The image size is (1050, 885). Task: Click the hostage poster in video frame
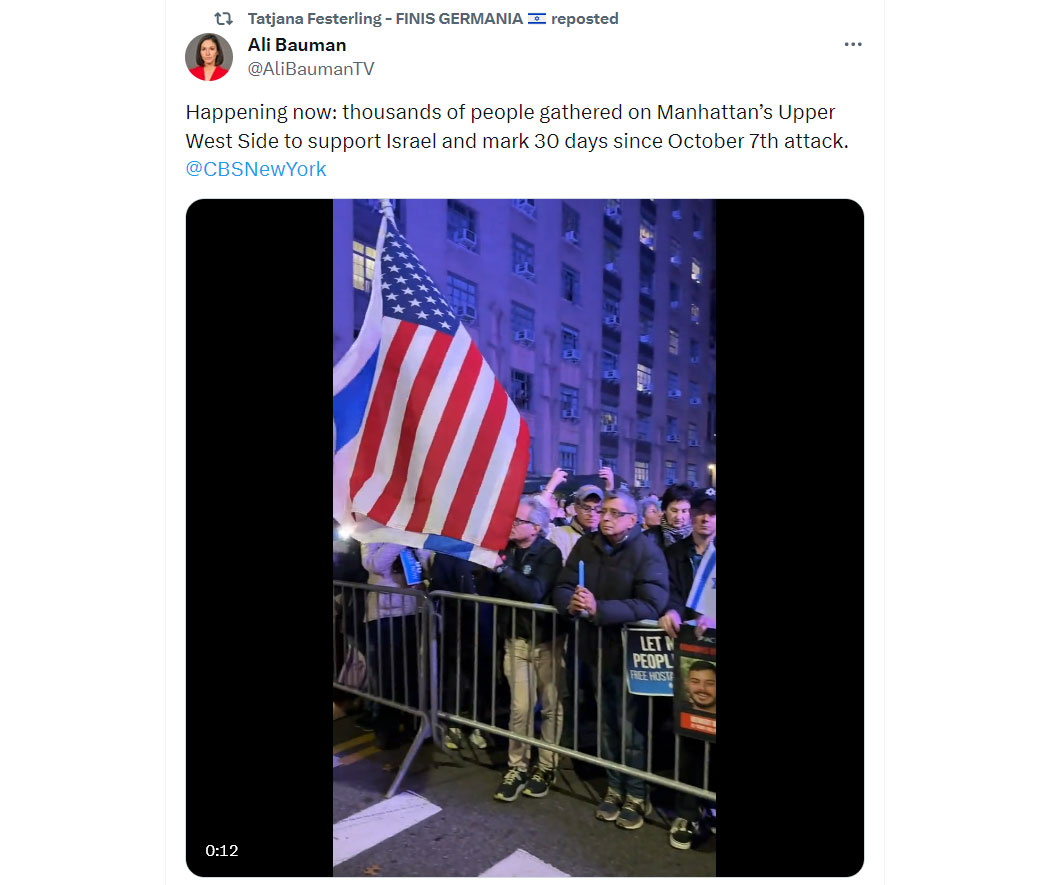(x=695, y=681)
